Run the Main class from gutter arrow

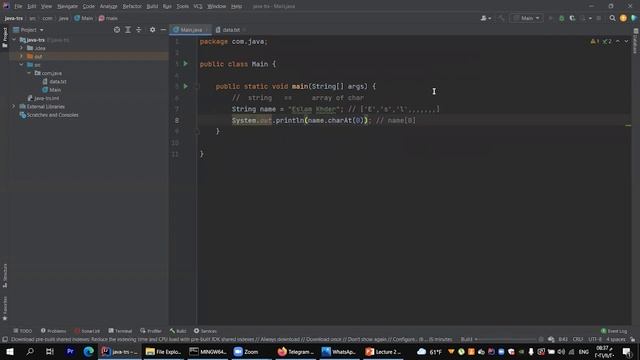185,64
